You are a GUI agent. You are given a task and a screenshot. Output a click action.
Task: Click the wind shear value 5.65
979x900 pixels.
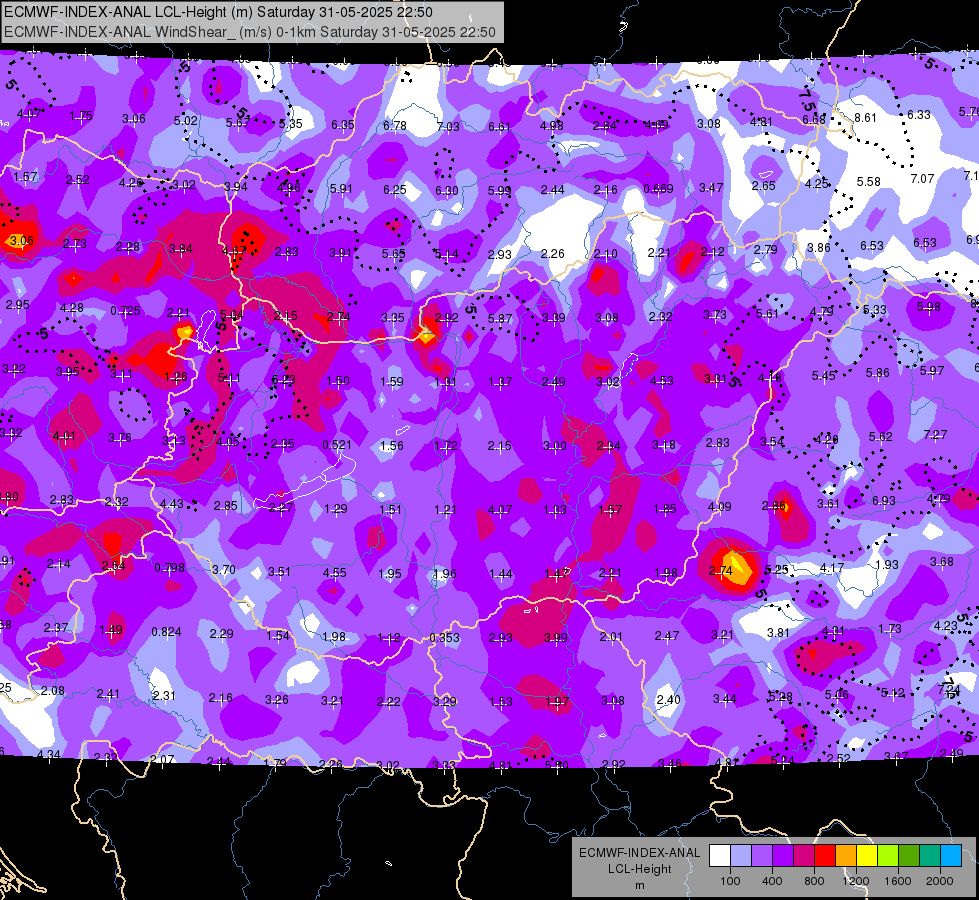[393, 254]
